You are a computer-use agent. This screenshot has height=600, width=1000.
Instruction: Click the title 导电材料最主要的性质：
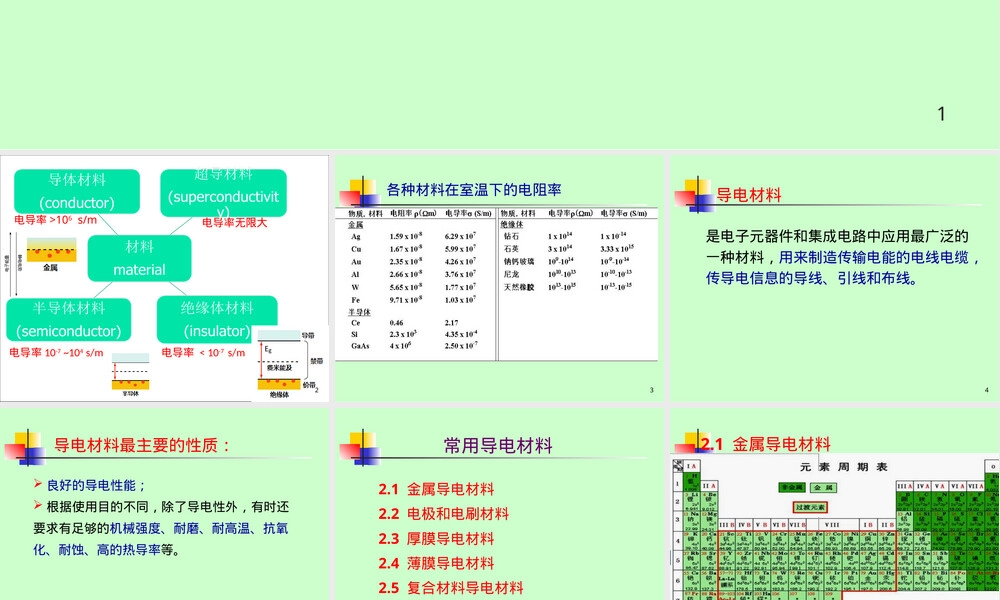(x=143, y=445)
